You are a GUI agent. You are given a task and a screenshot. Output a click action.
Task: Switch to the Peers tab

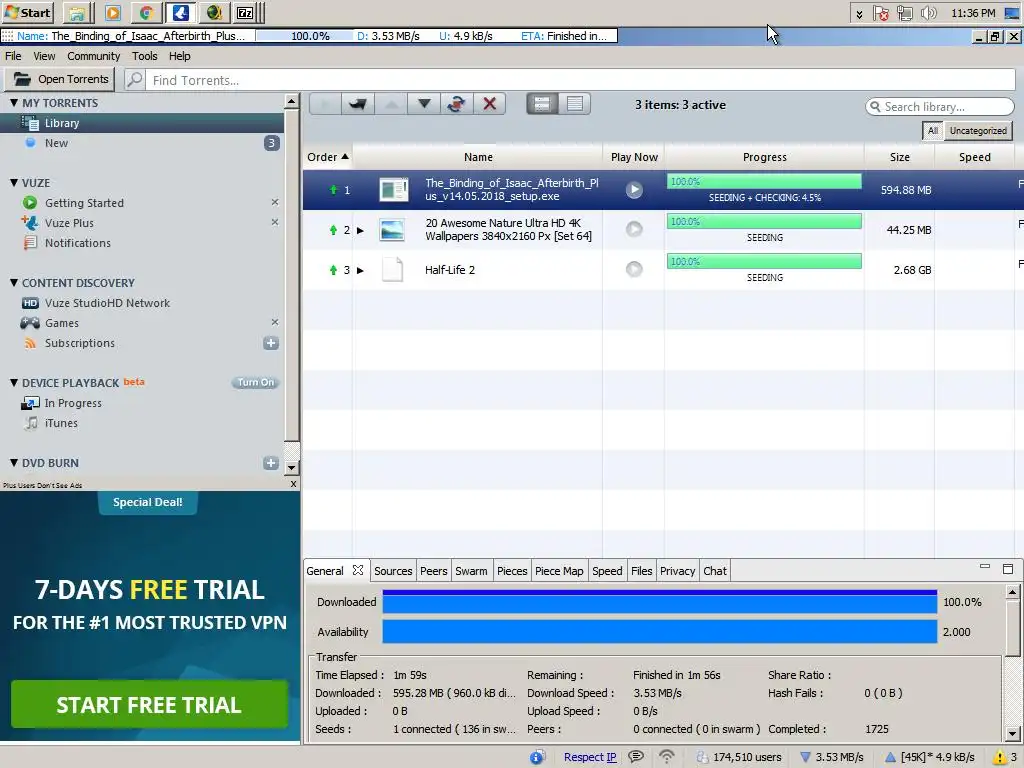434,571
